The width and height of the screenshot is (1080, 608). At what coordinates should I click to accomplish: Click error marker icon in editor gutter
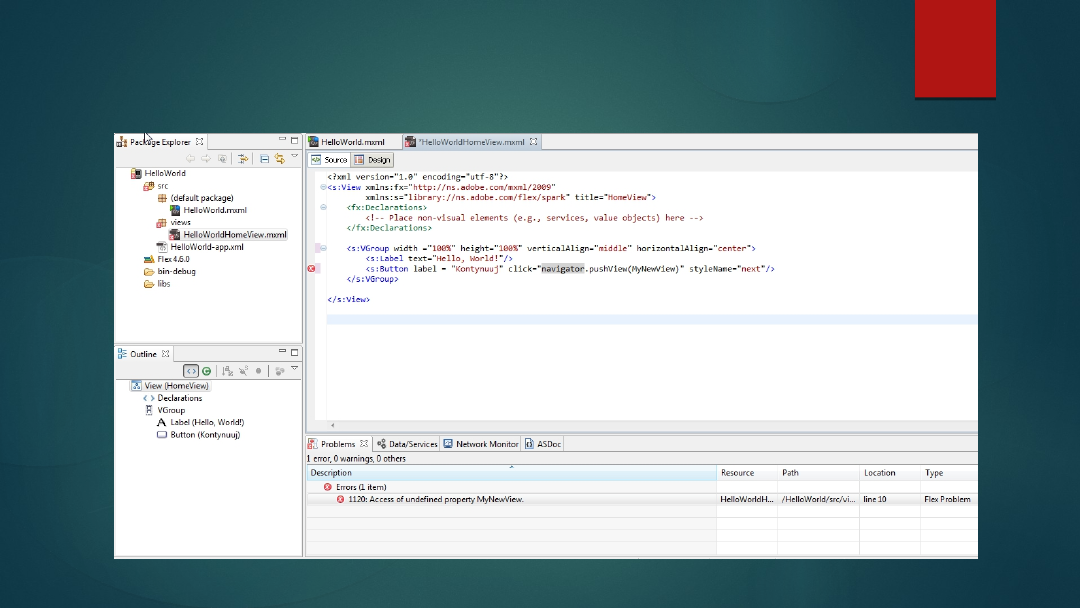pos(311,269)
